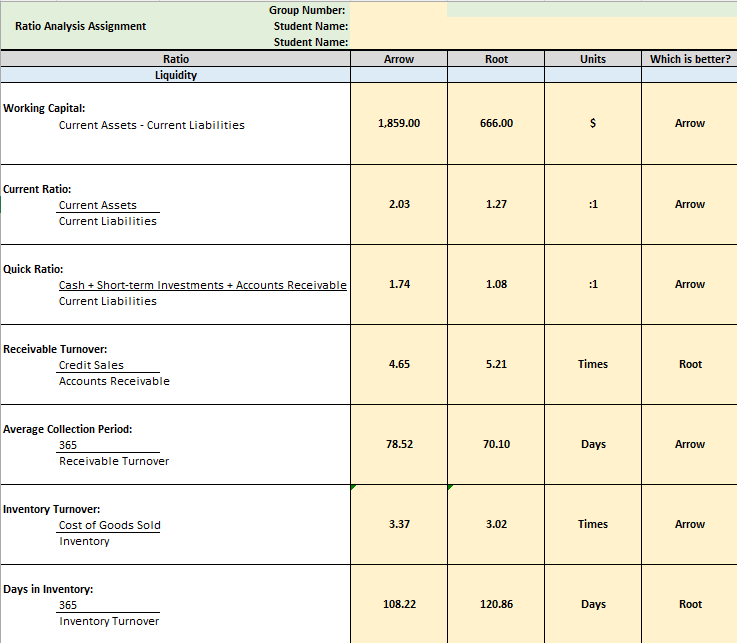Select the Quick Ratio label

(33, 269)
